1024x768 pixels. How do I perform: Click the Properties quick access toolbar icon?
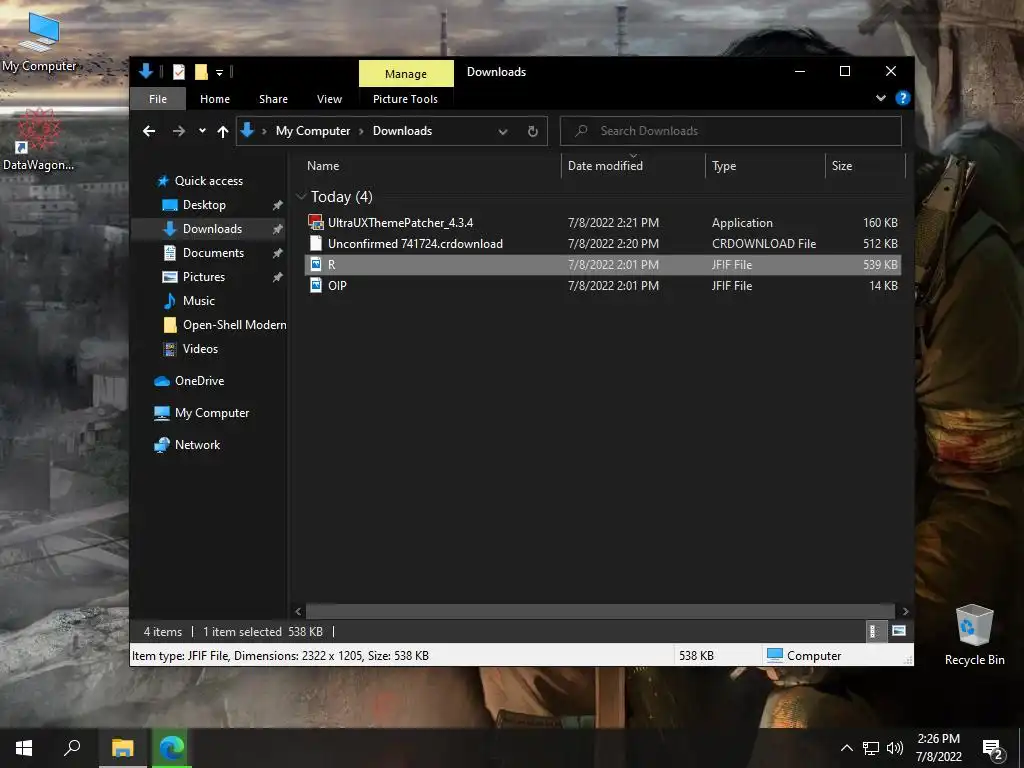[178, 72]
